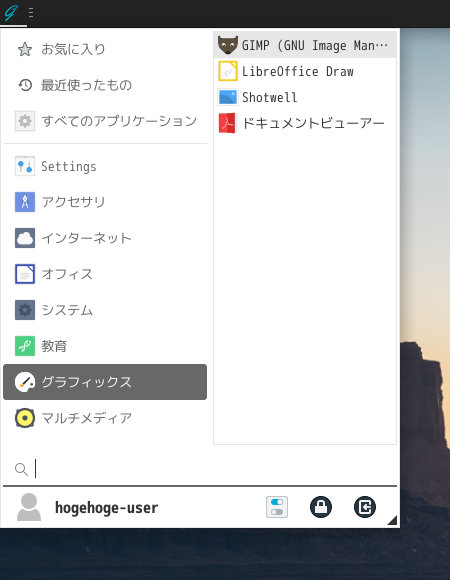The image size is (450, 580).
Task: Click the all applications gear icon
Action: tap(25, 121)
